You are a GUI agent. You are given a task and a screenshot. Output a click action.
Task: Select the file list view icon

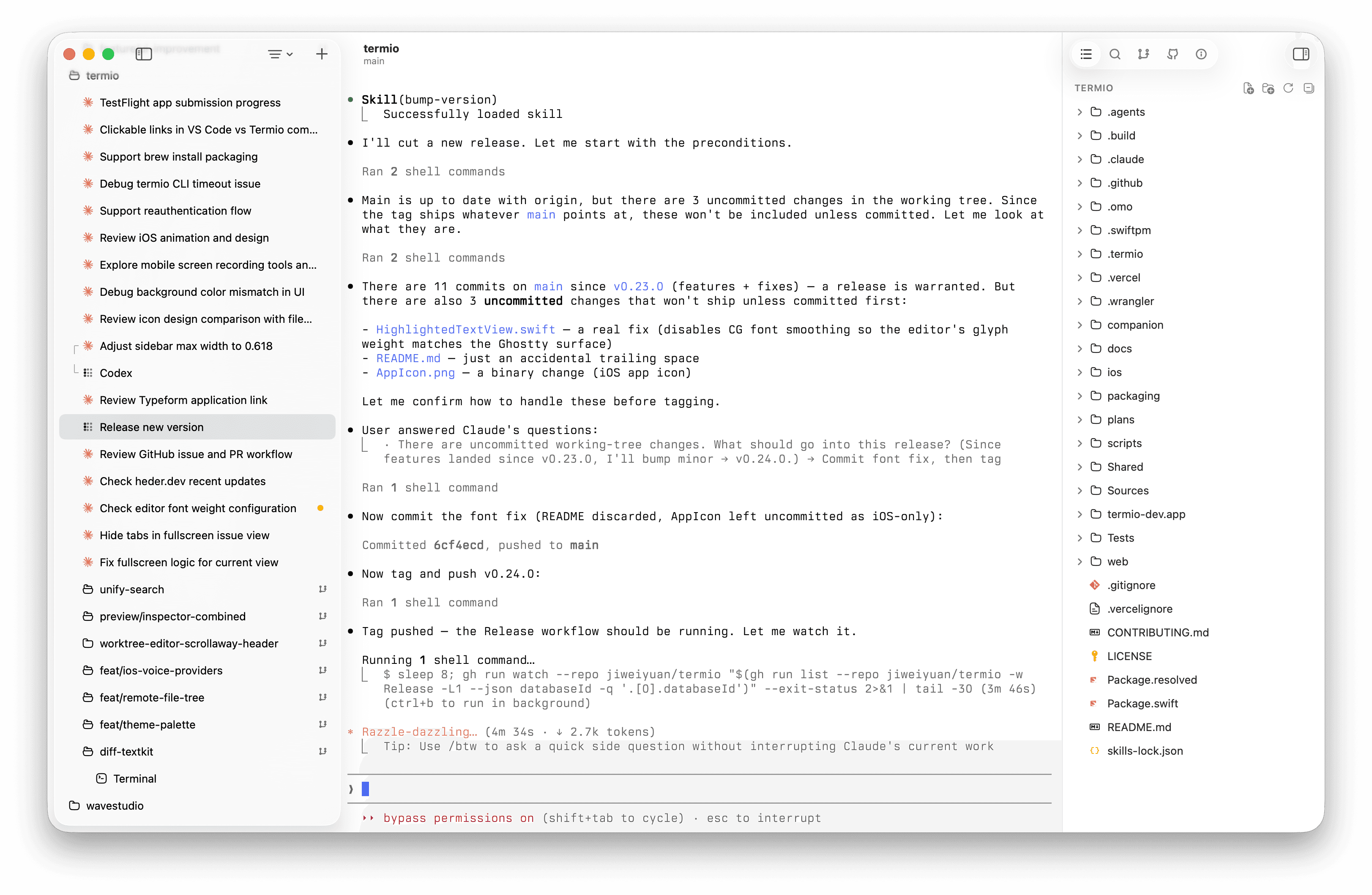(1086, 54)
